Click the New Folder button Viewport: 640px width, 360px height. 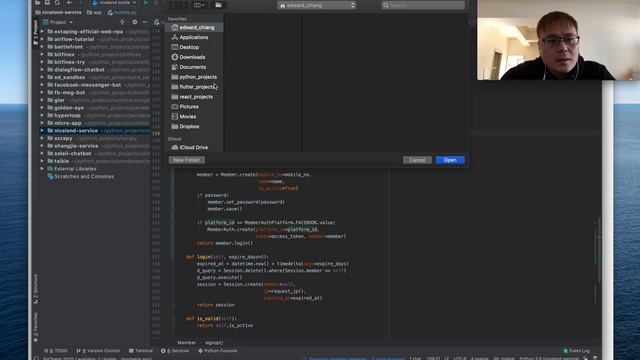pyautogui.click(x=187, y=160)
